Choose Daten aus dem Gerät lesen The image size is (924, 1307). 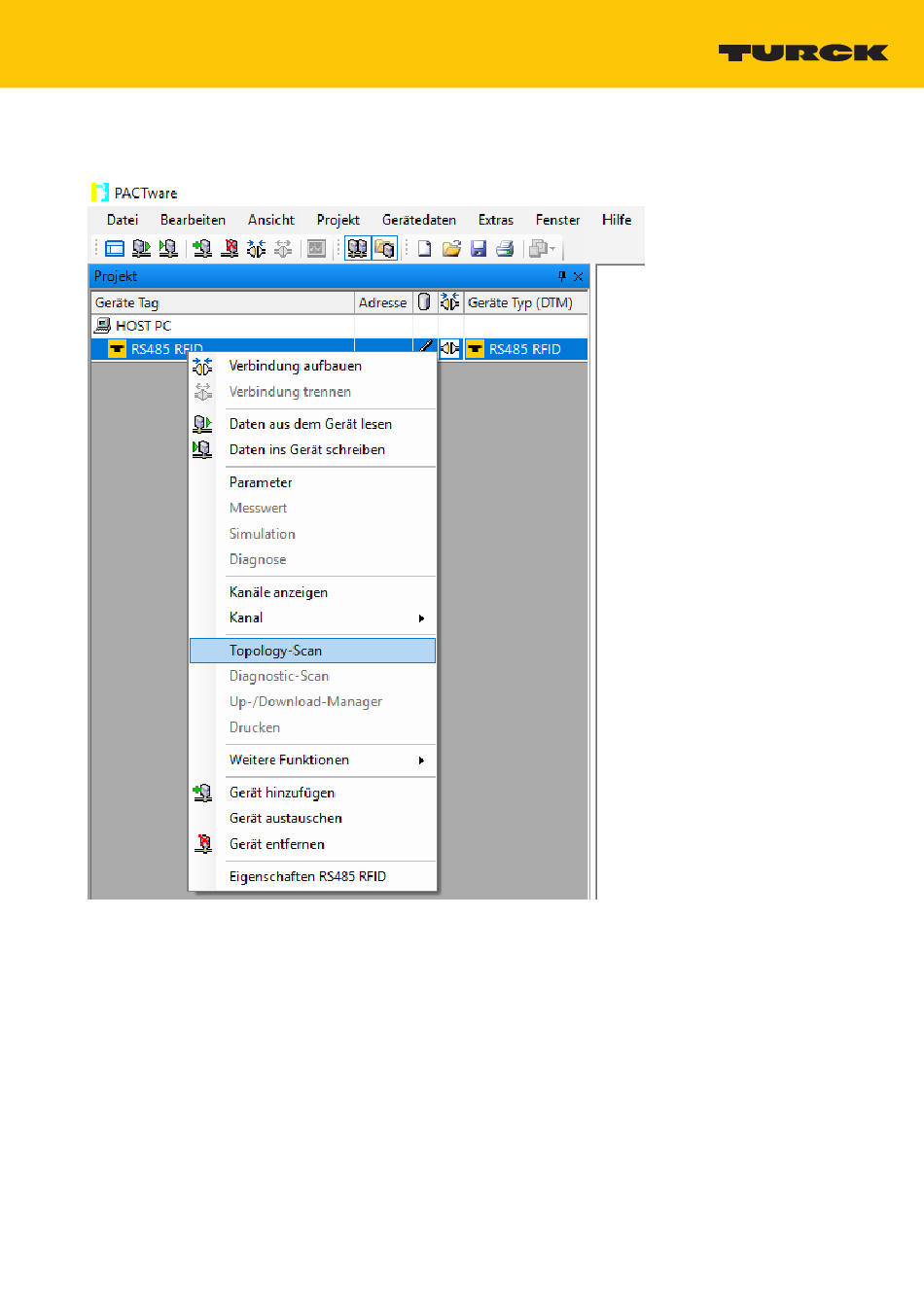[312, 424]
